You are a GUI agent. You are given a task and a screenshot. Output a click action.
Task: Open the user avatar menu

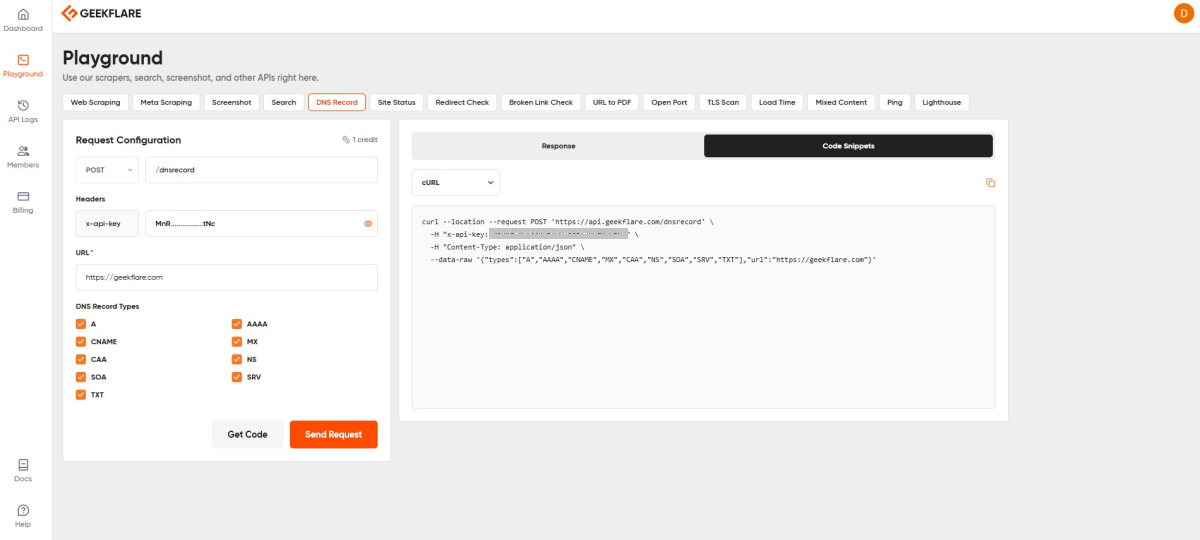coord(1183,13)
